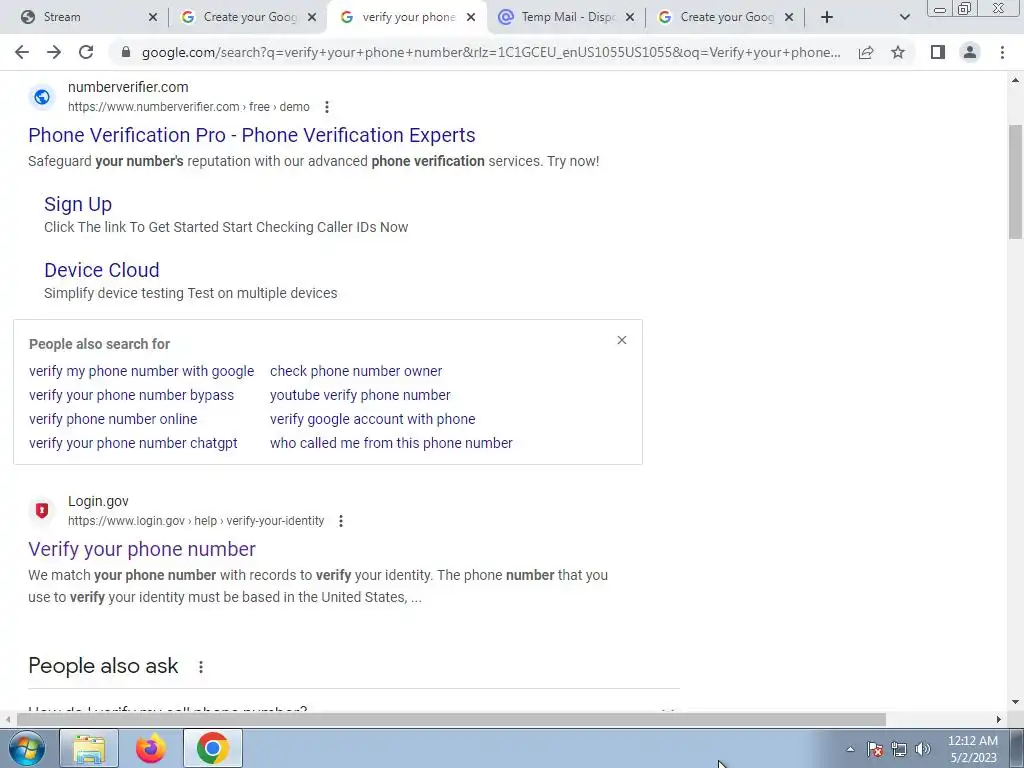The image size is (1024, 768).
Task: Search verify my phone number with google
Action: [141, 371]
